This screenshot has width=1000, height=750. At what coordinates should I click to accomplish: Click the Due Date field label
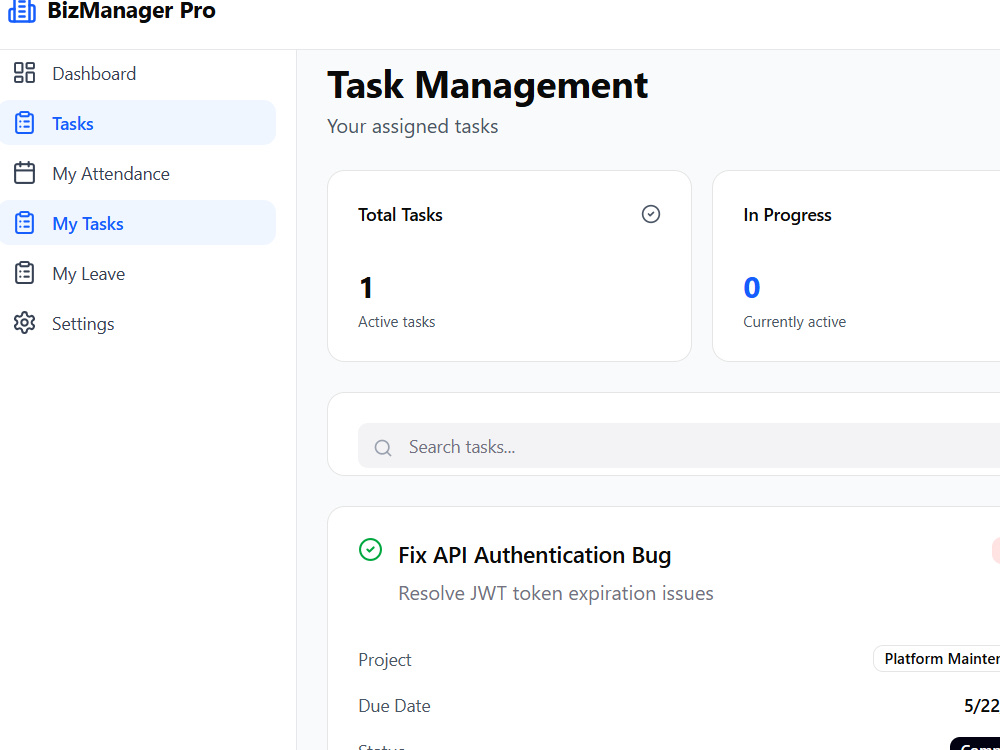point(394,705)
